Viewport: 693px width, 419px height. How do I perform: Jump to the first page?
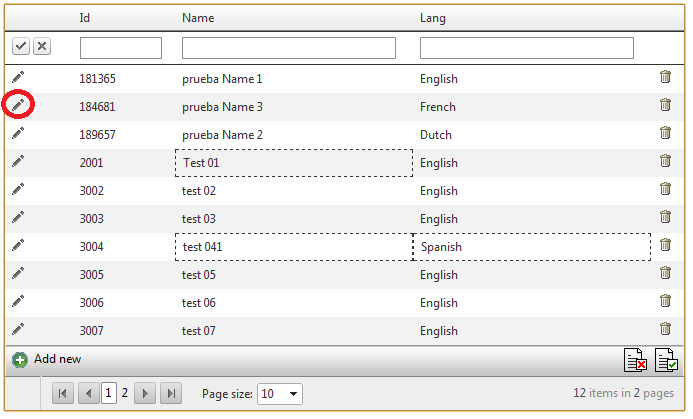(63, 394)
